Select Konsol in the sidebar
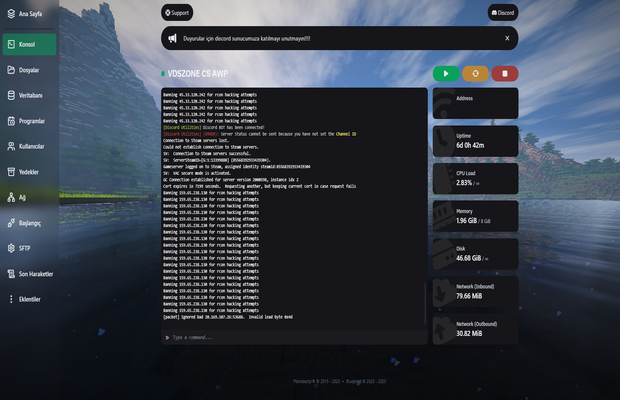620x400 pixels. tap(29, 44)
